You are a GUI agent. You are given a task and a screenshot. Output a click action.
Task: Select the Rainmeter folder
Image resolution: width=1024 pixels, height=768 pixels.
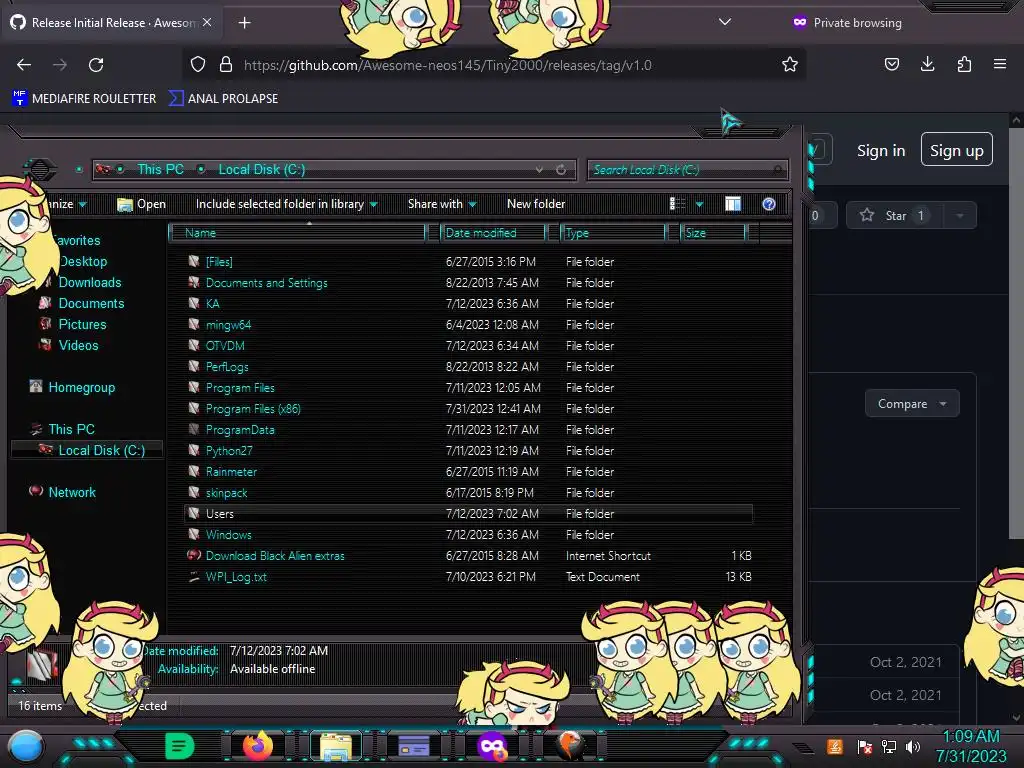[x=231, y=472]
